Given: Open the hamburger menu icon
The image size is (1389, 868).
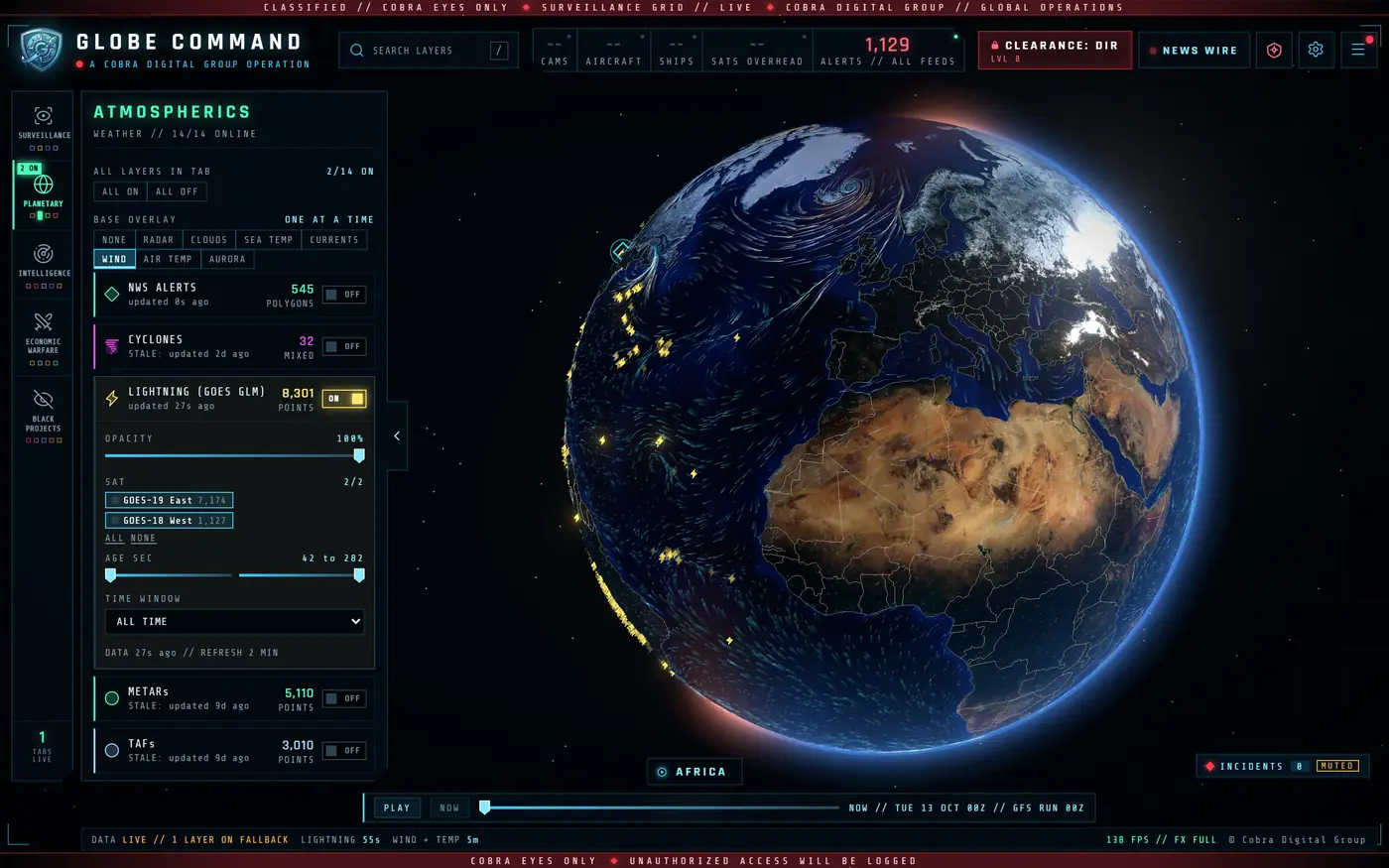Looking at the screenshot, I should coord(1358,50).
